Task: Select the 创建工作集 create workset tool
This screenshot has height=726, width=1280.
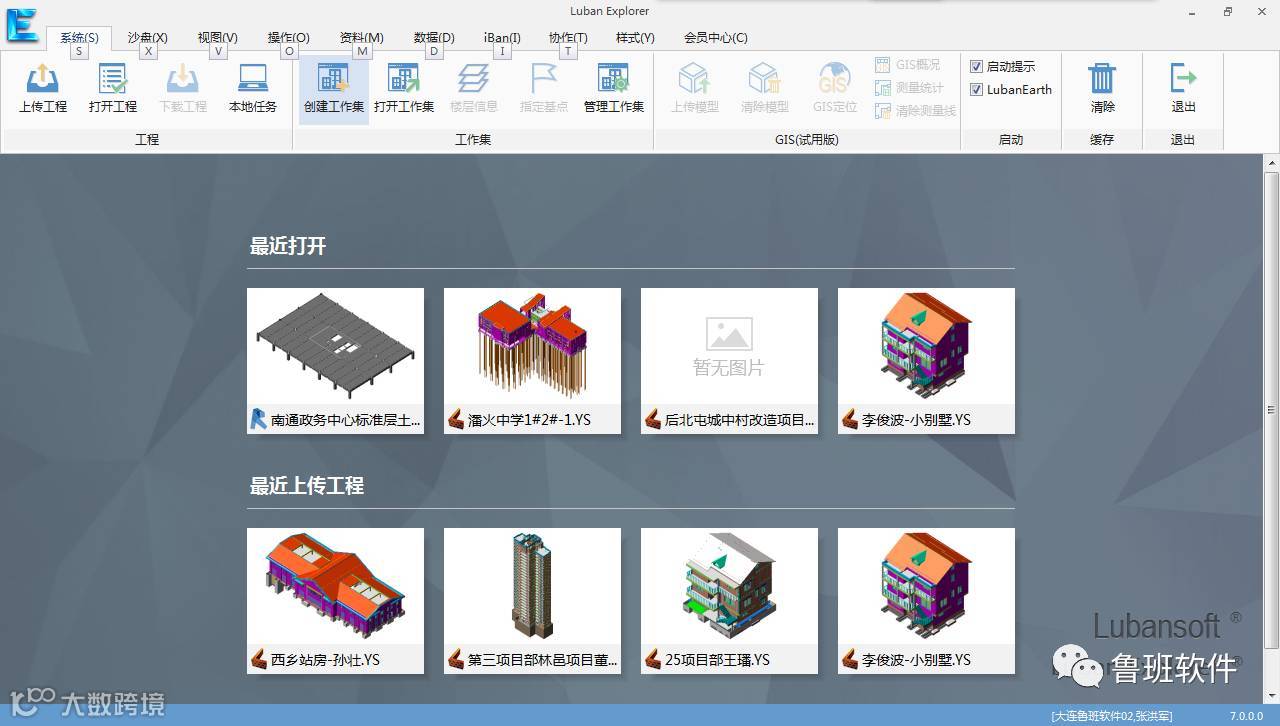Action: coord(334,88)
